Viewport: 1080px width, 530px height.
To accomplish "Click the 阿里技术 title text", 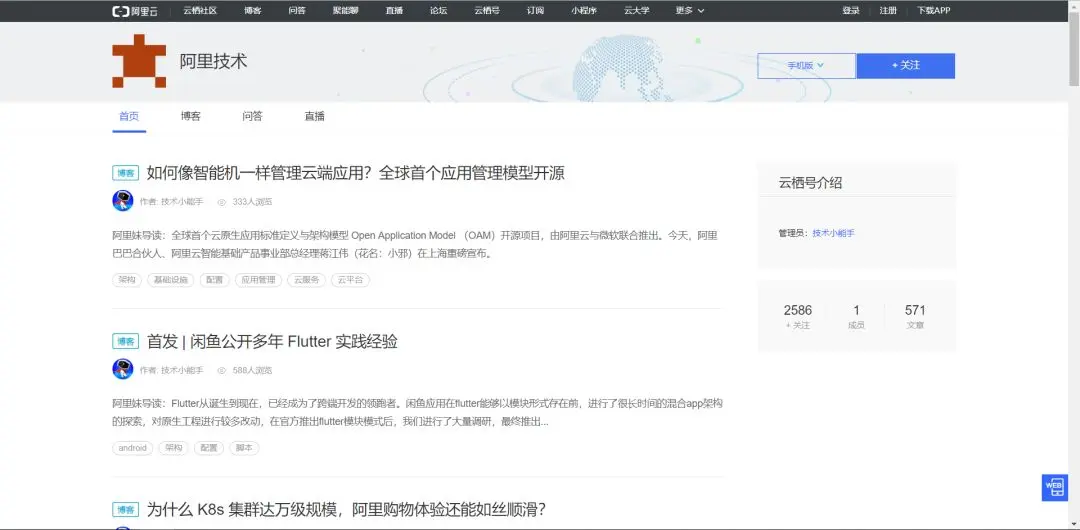I will pyautogui.click(x=214, y=61).
